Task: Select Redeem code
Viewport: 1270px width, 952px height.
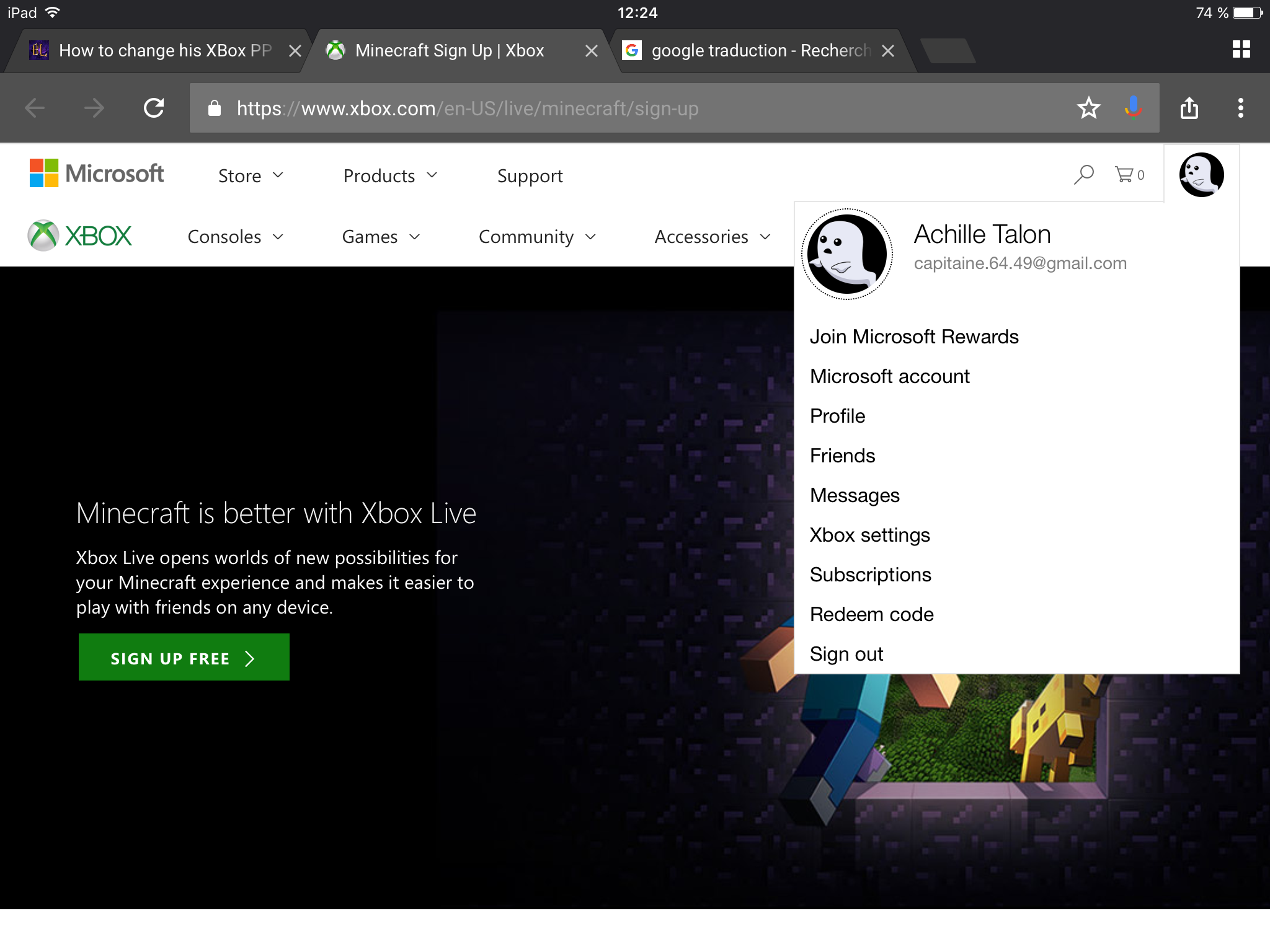Action: click(x=872, y=614)
